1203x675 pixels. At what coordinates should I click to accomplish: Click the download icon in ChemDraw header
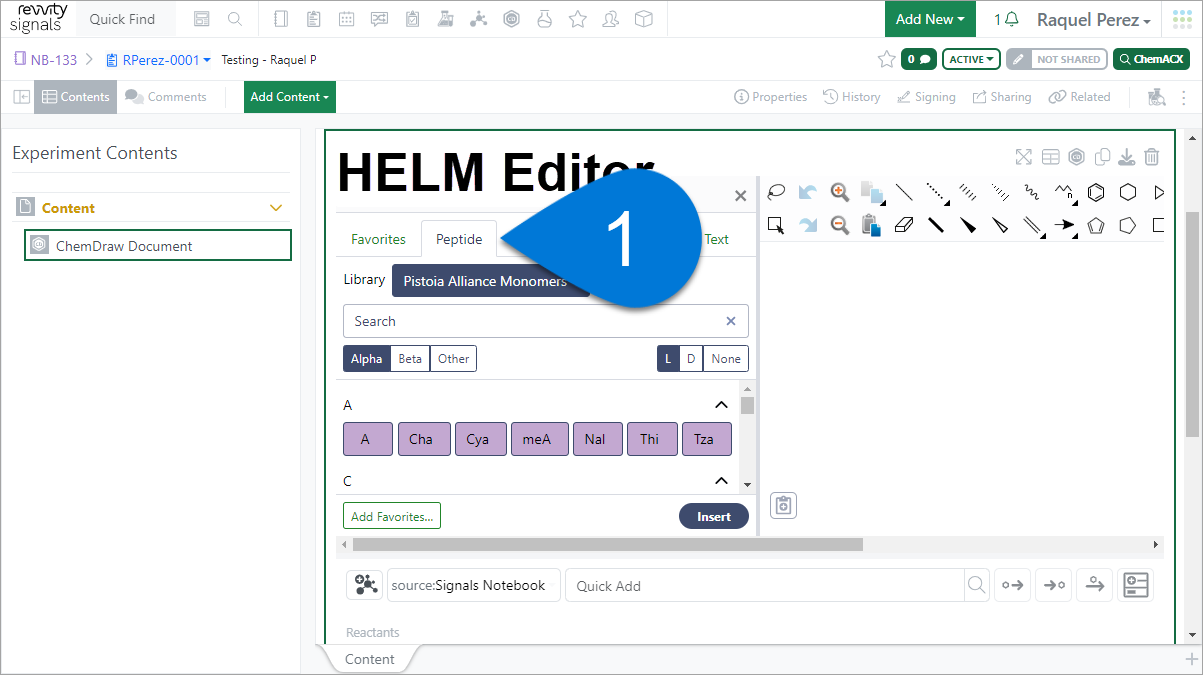coord(1126,157)
